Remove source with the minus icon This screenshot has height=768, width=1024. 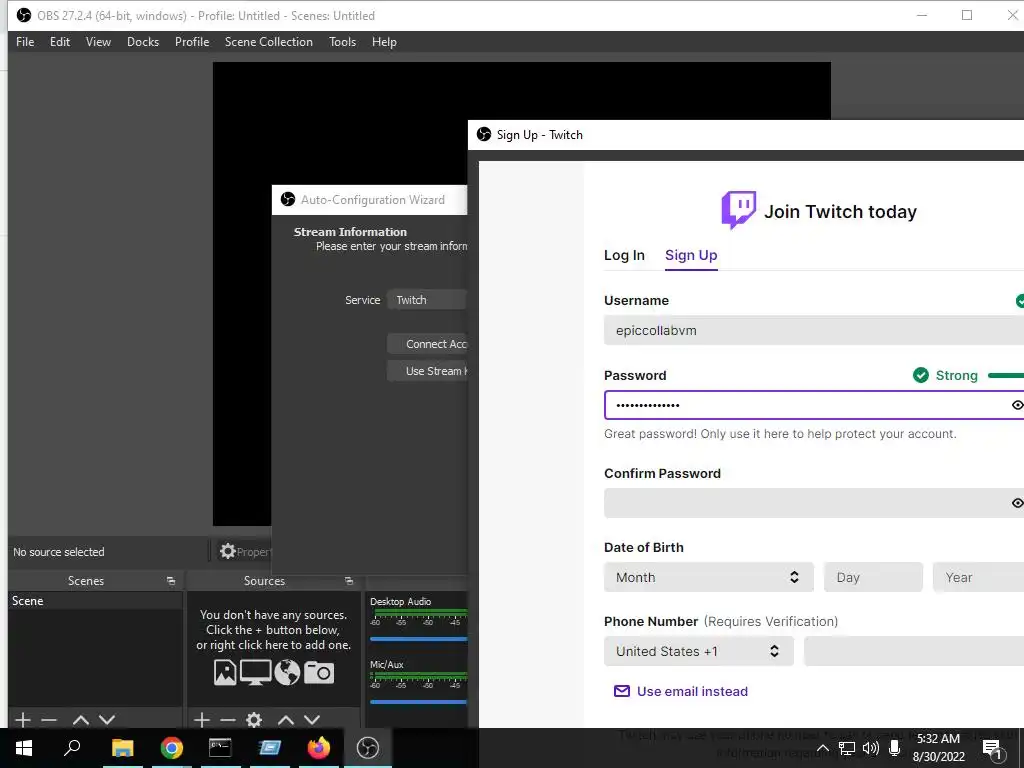pos(227,720)
